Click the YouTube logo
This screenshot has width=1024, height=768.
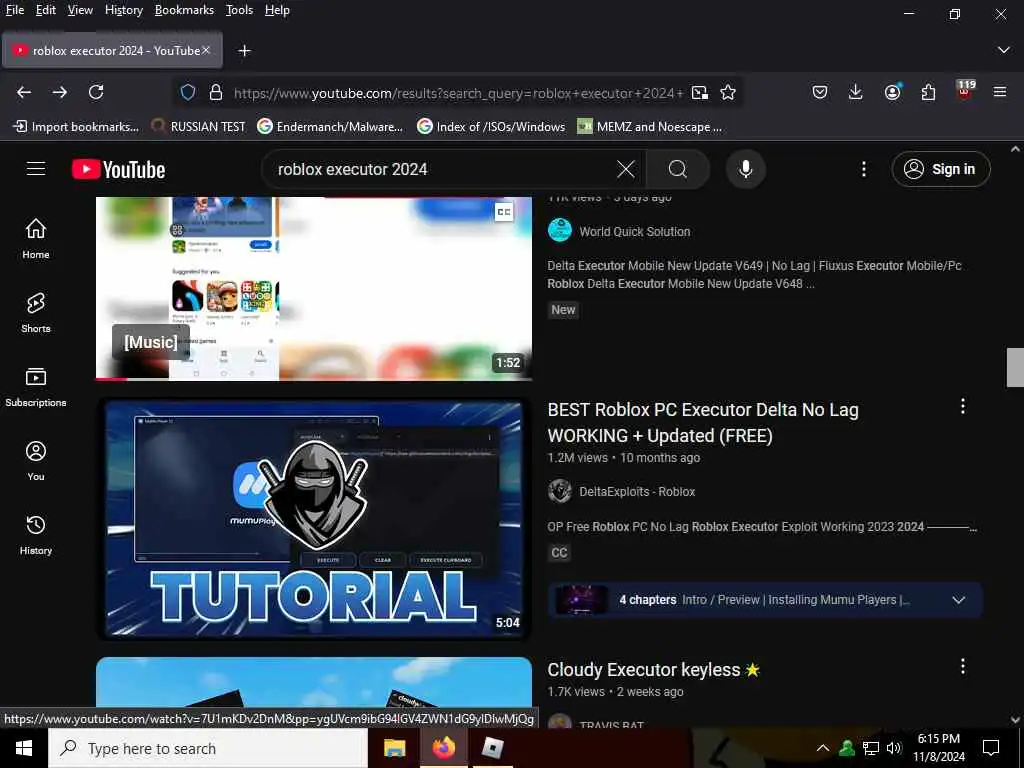(118, 169)
